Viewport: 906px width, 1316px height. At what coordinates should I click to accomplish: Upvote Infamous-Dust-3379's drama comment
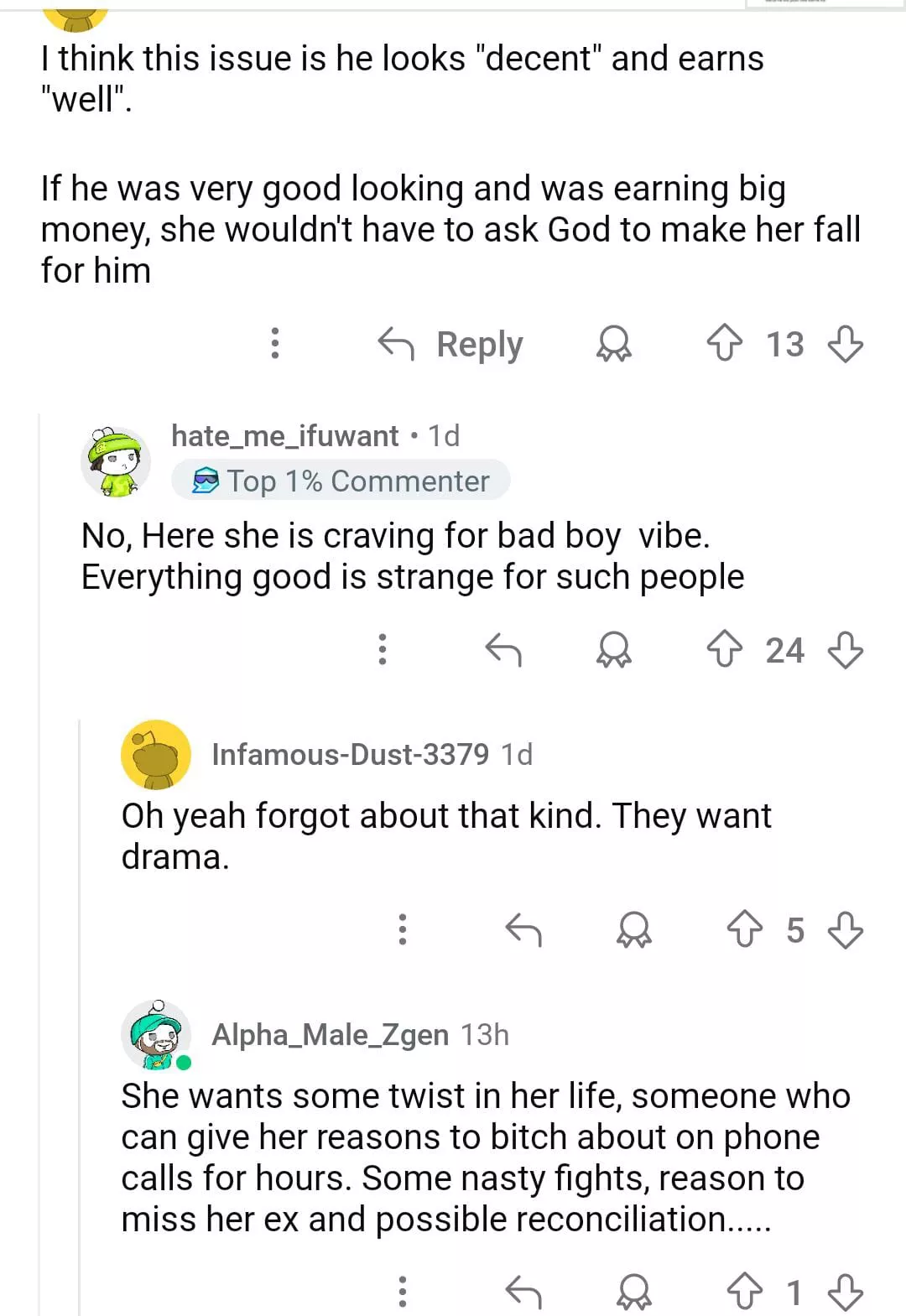(744, 930)
